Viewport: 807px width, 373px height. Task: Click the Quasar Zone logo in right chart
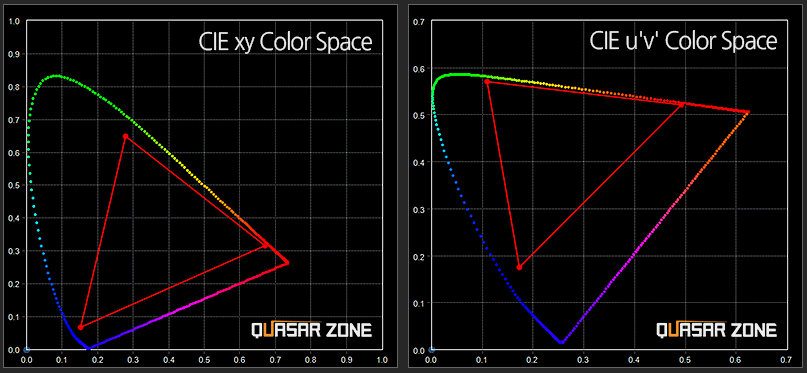coord(716,329)
